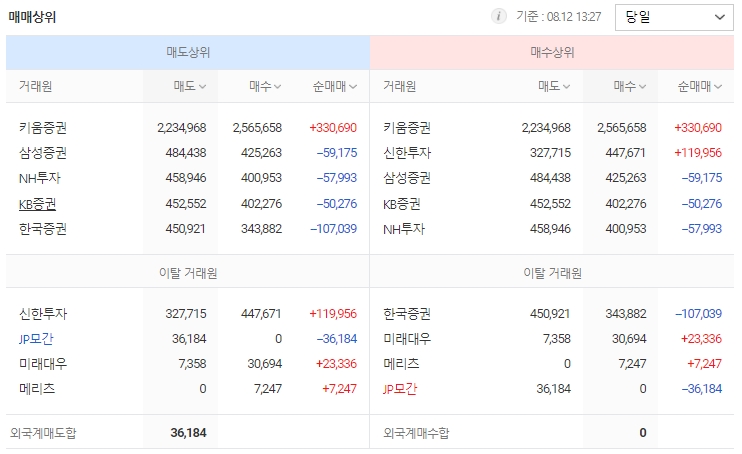
Task: Click KB증권 in the 매수상위 table
Action: point(402,204)
